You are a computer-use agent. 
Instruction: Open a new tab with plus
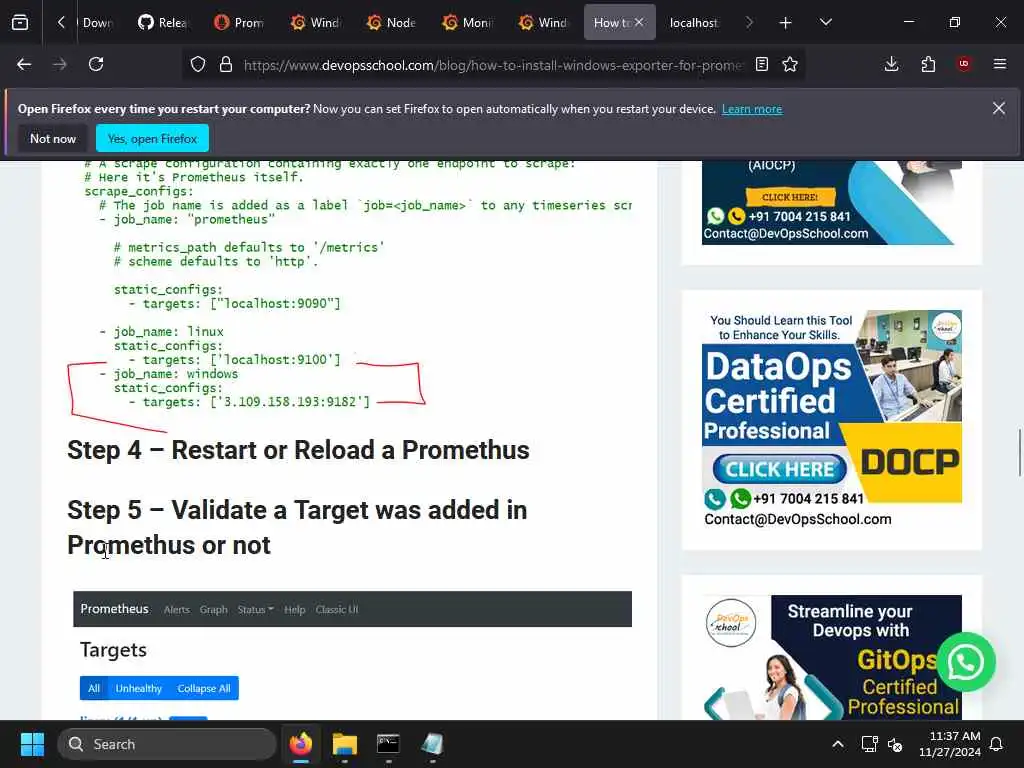(x=786, y=23)
